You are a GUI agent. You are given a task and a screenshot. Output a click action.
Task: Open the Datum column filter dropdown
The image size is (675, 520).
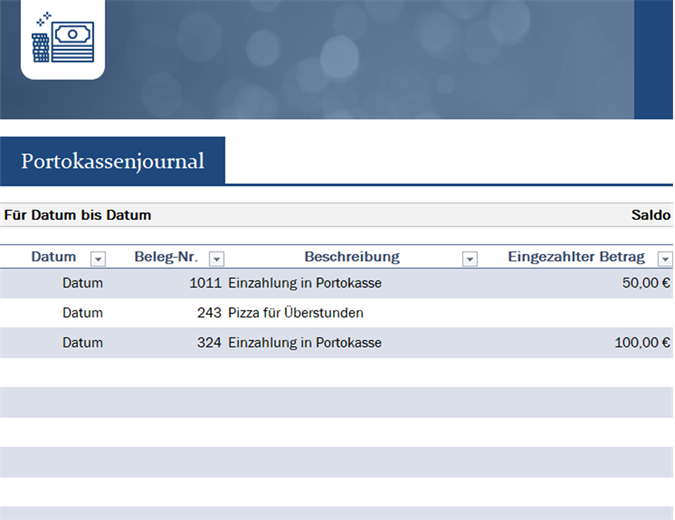pyautogui.click(x=98, y=259)
